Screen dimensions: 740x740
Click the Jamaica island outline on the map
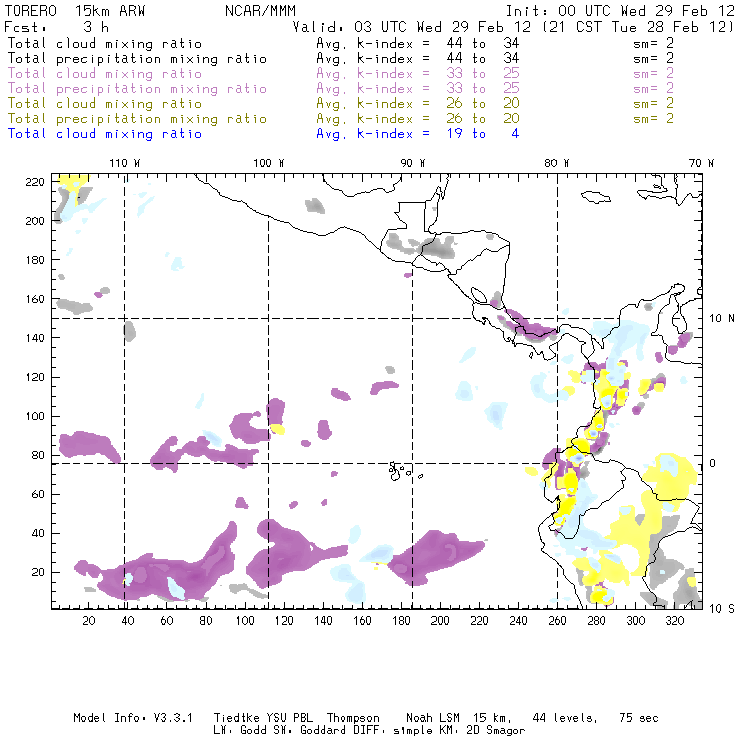point(596,197)
